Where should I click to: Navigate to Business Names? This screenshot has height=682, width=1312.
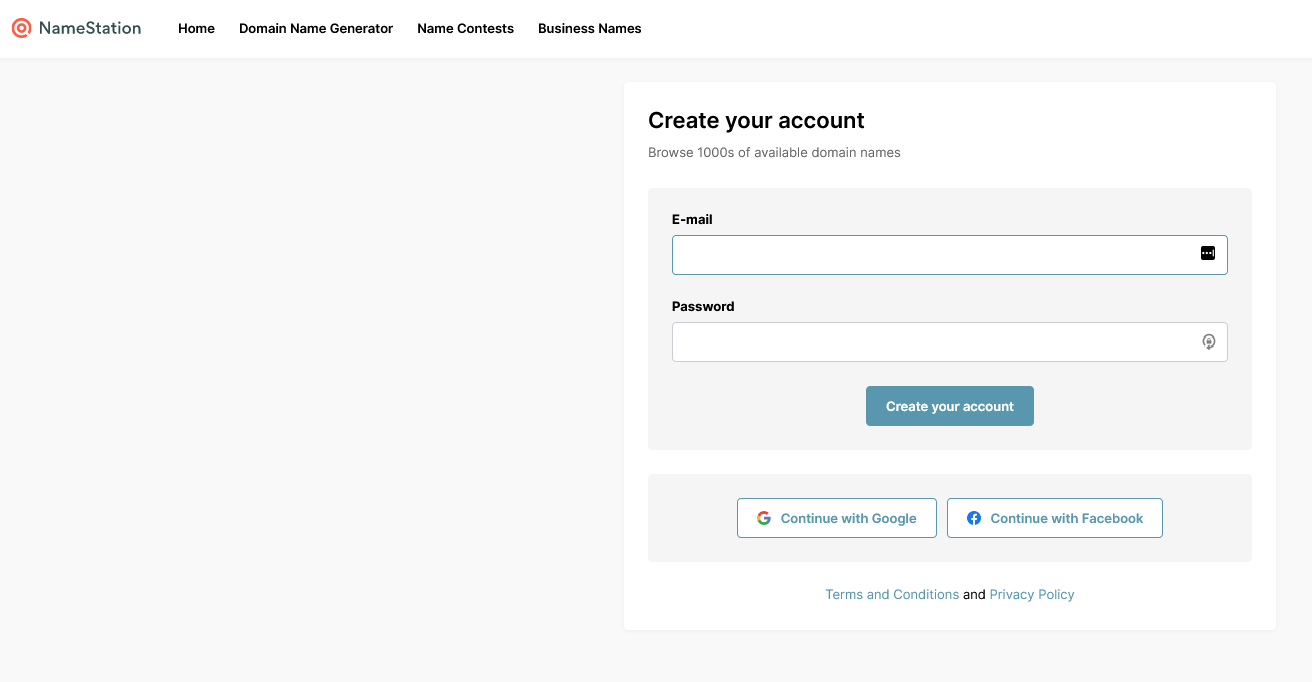point(590,28)
